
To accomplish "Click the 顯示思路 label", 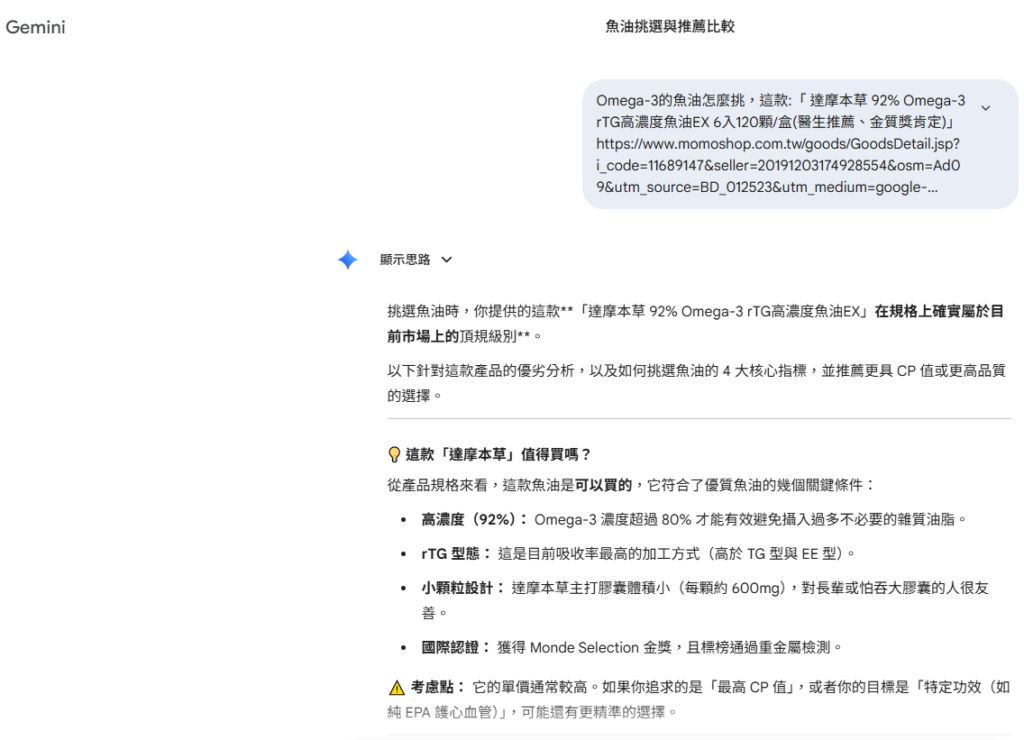I will pyautogui.click(x=405, y=260).
